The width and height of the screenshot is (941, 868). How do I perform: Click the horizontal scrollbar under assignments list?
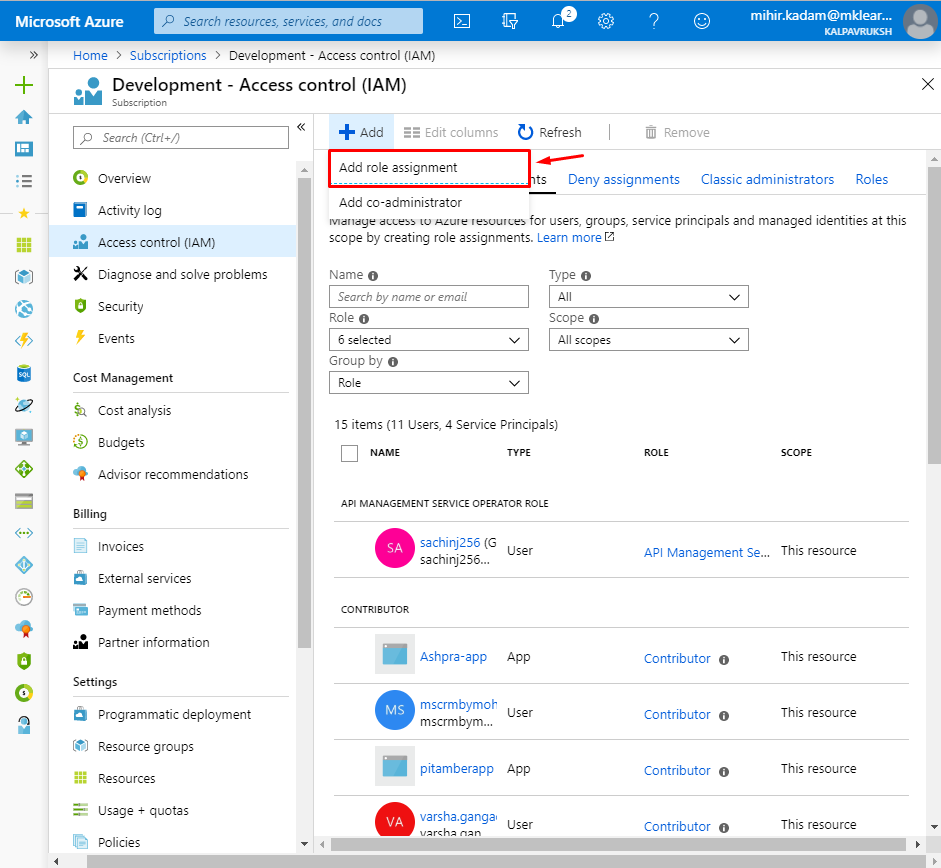point(618,845)
